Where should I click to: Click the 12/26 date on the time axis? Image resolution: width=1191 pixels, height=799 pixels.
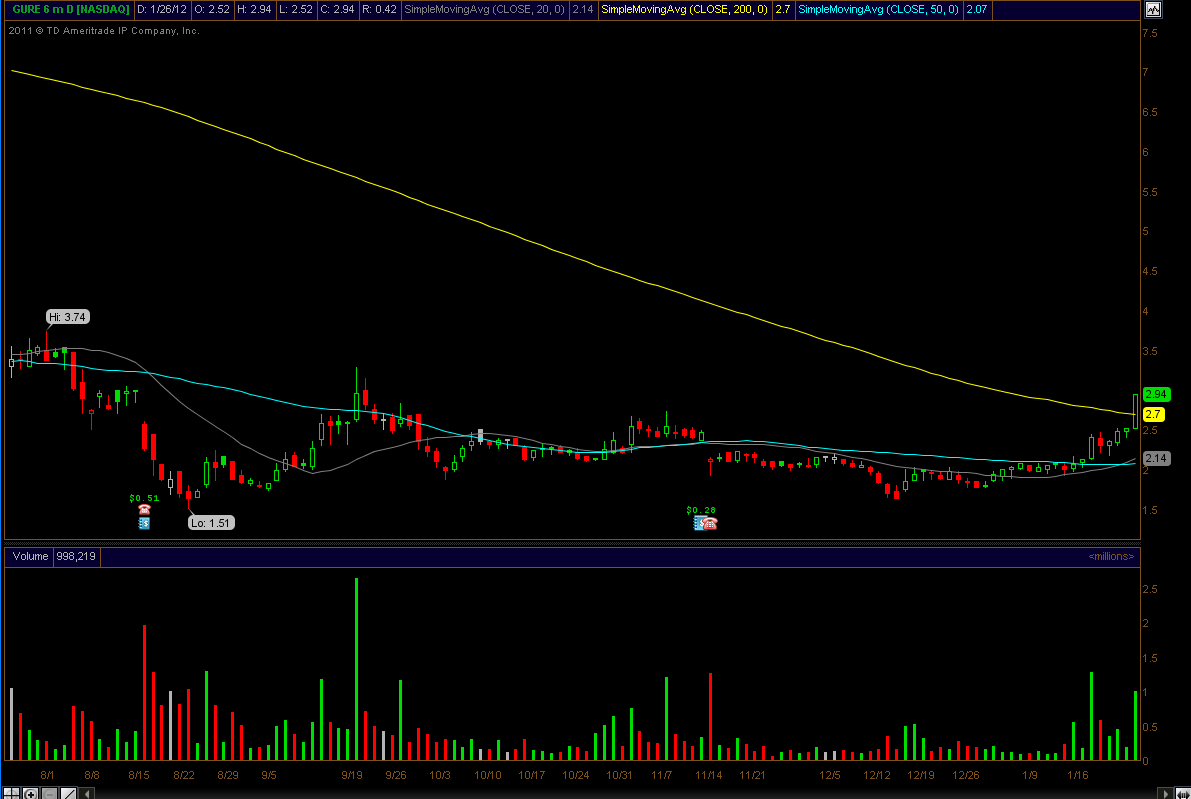[965, 775]
